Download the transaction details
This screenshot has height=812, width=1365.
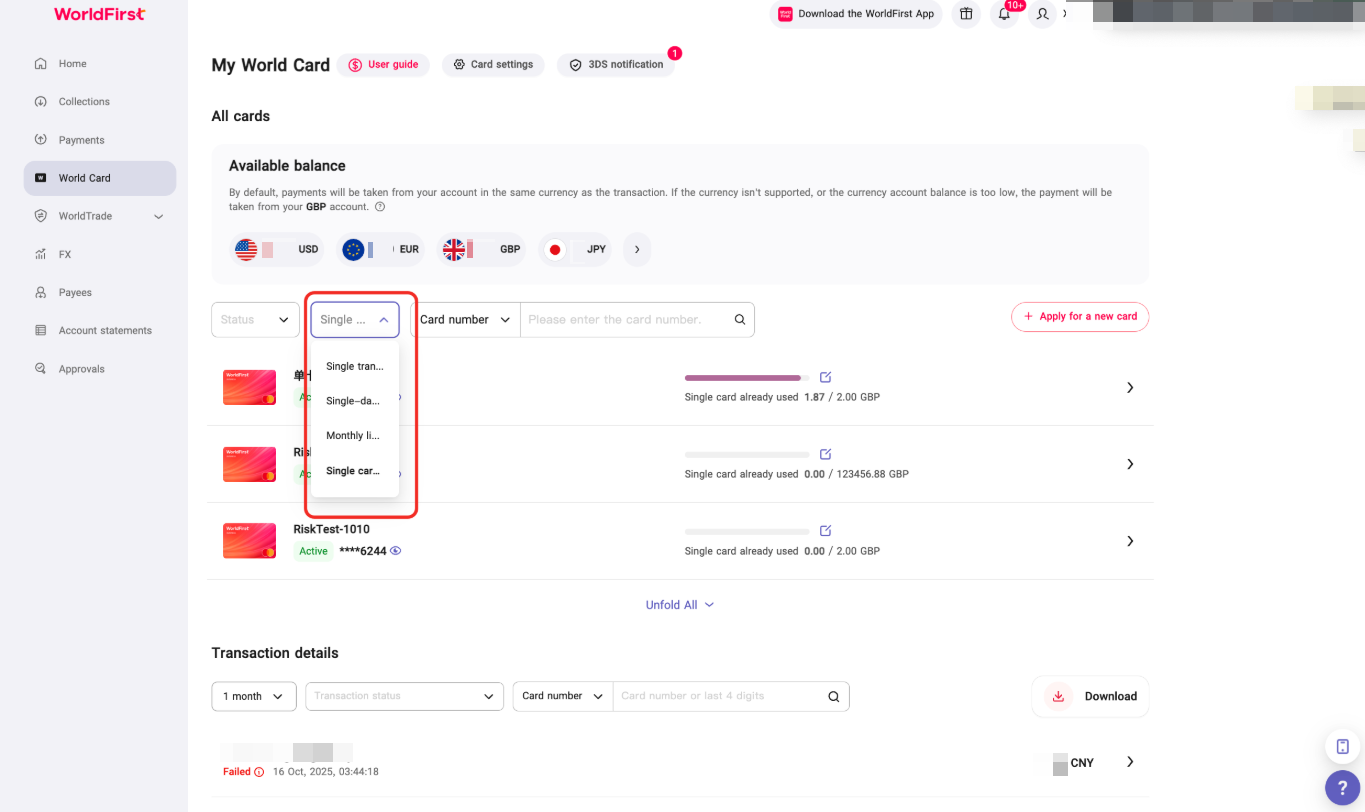[x=1090, y=696]
